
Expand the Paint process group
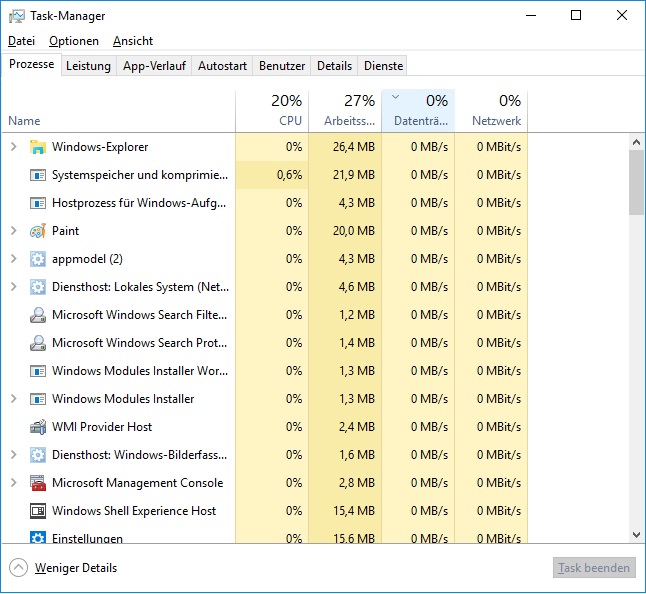coord(14,231)
